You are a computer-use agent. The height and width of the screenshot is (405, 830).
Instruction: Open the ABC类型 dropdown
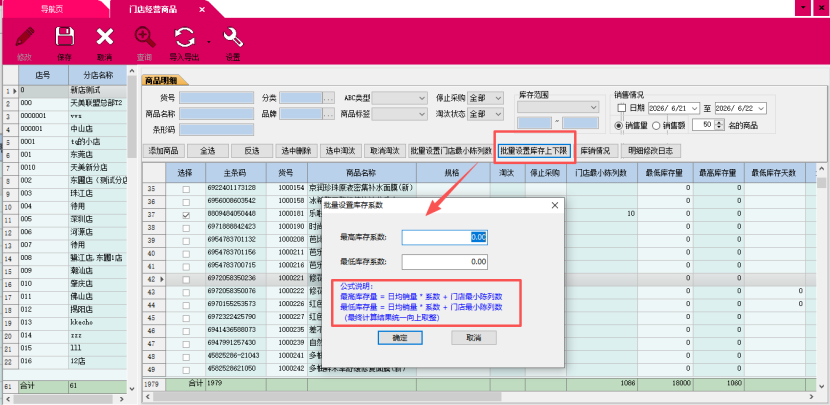421,98
